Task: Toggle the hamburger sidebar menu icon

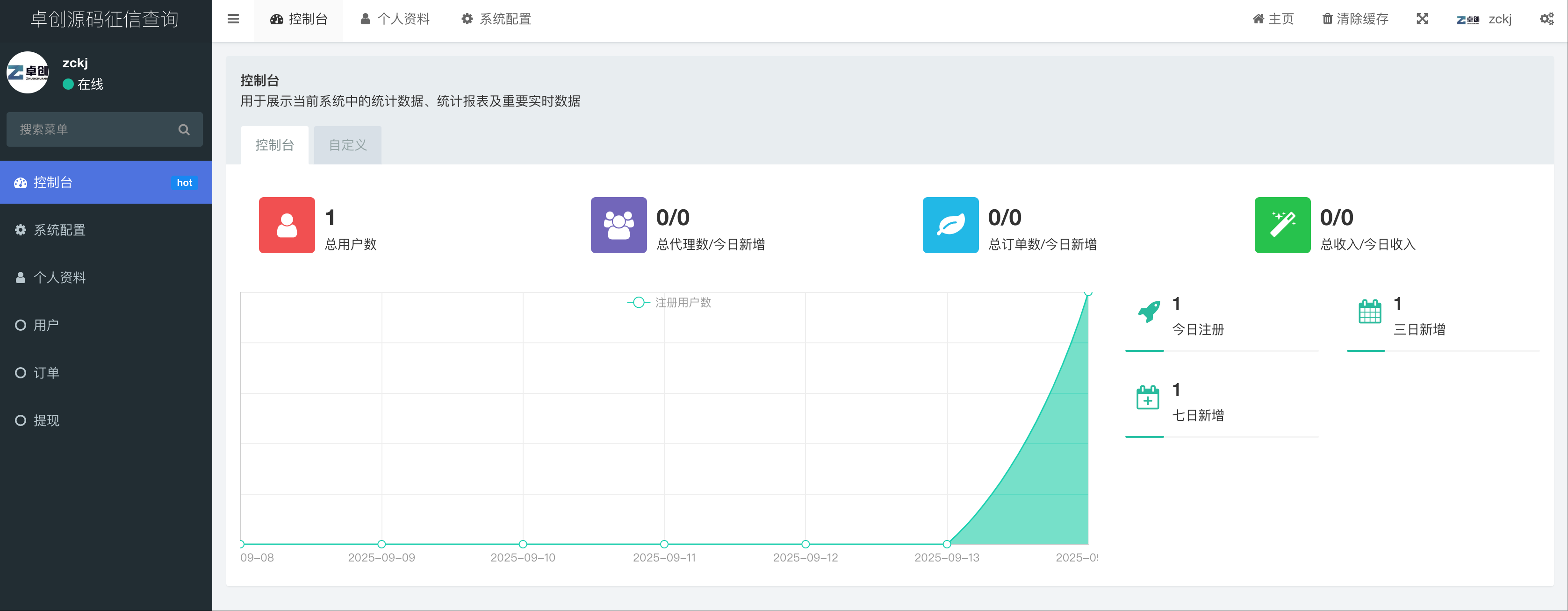Action: click(x=233, y=19)
